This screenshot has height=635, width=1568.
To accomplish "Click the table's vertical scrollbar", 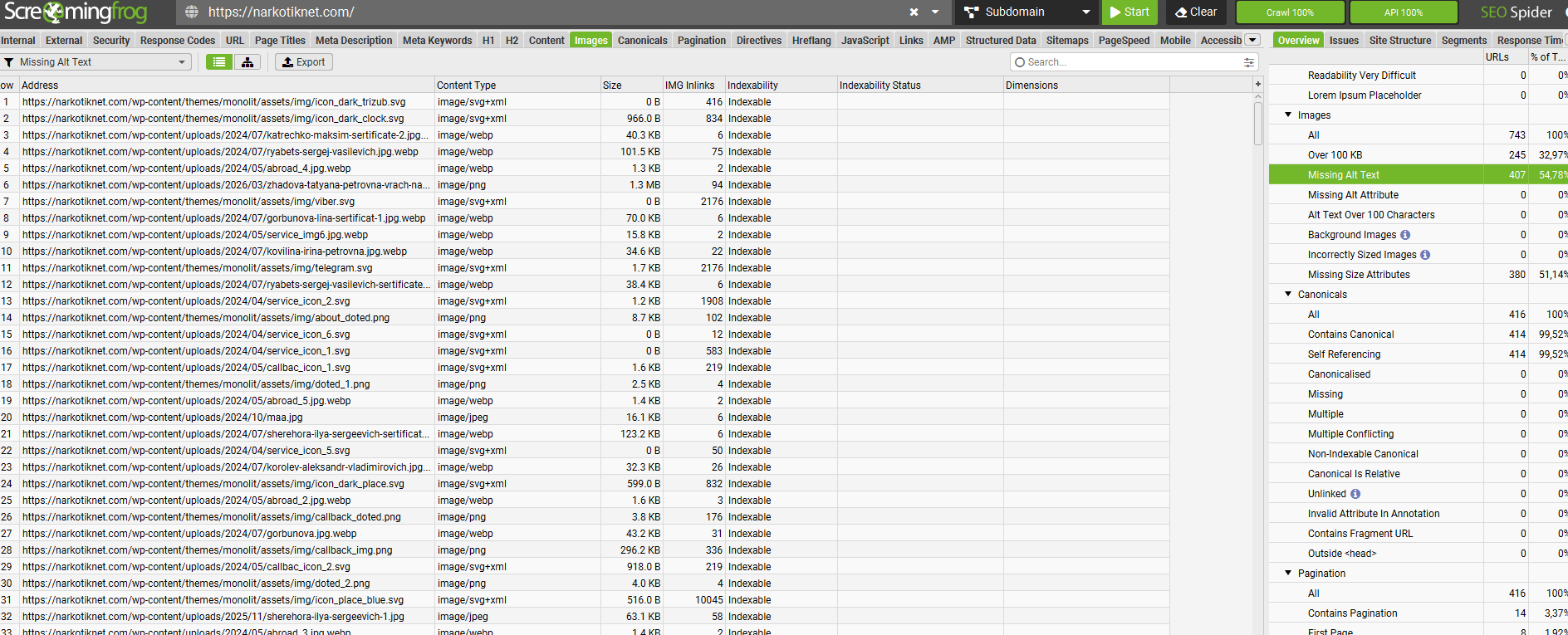I will pos(1258,123).
